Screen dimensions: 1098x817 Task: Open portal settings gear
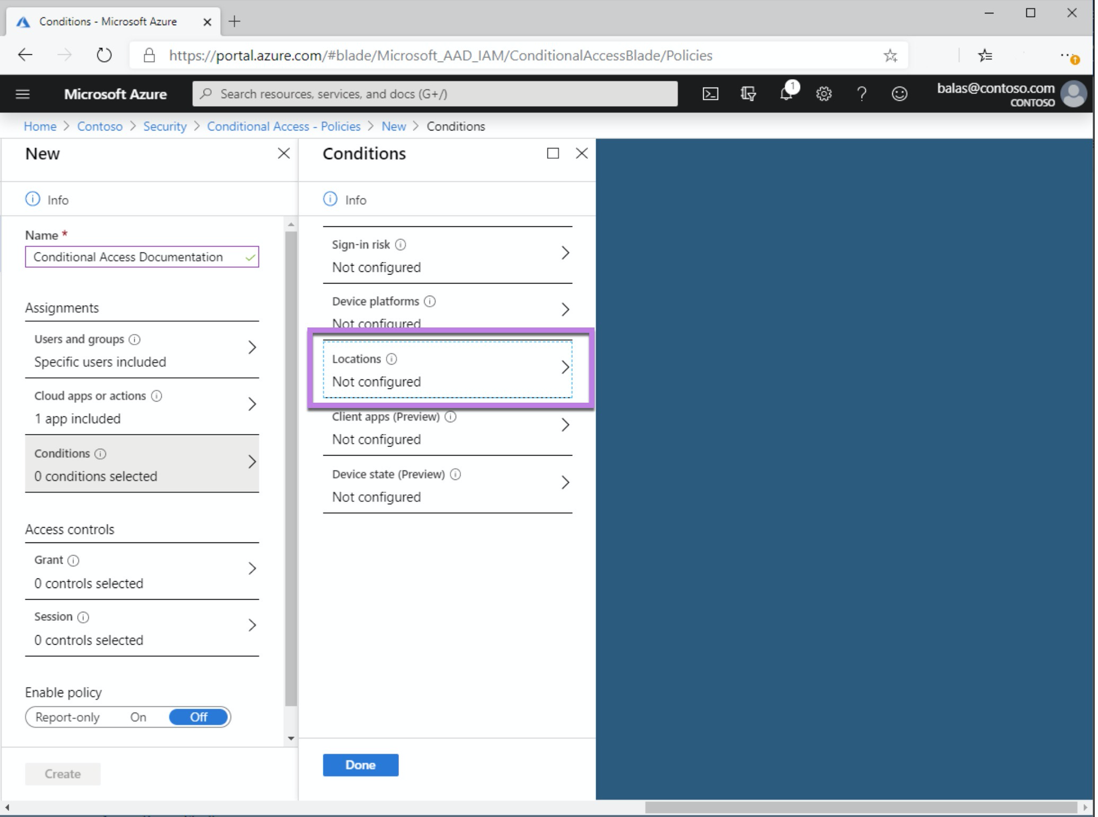click(x=824, y=94)
